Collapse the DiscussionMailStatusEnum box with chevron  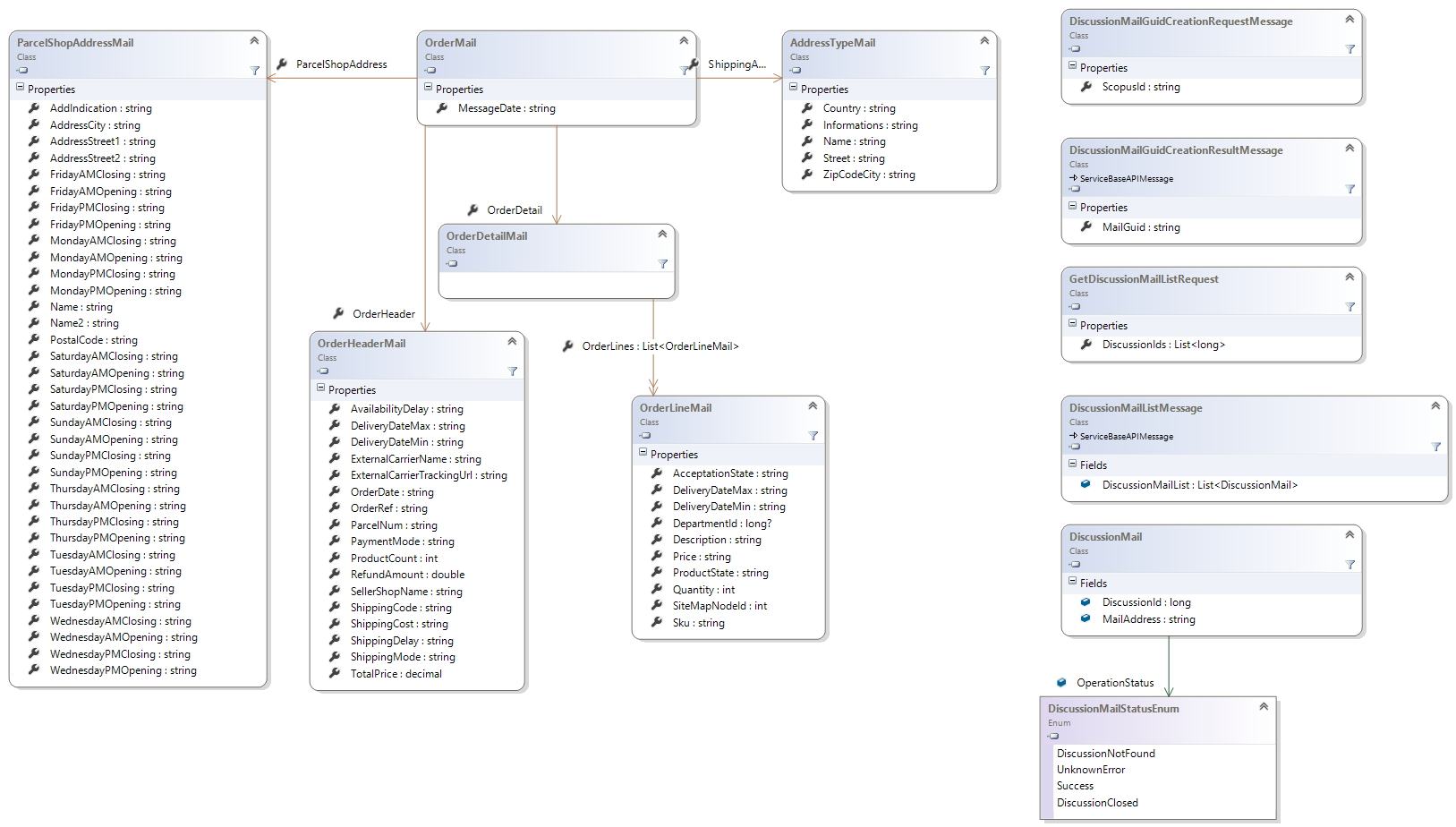1264,707
